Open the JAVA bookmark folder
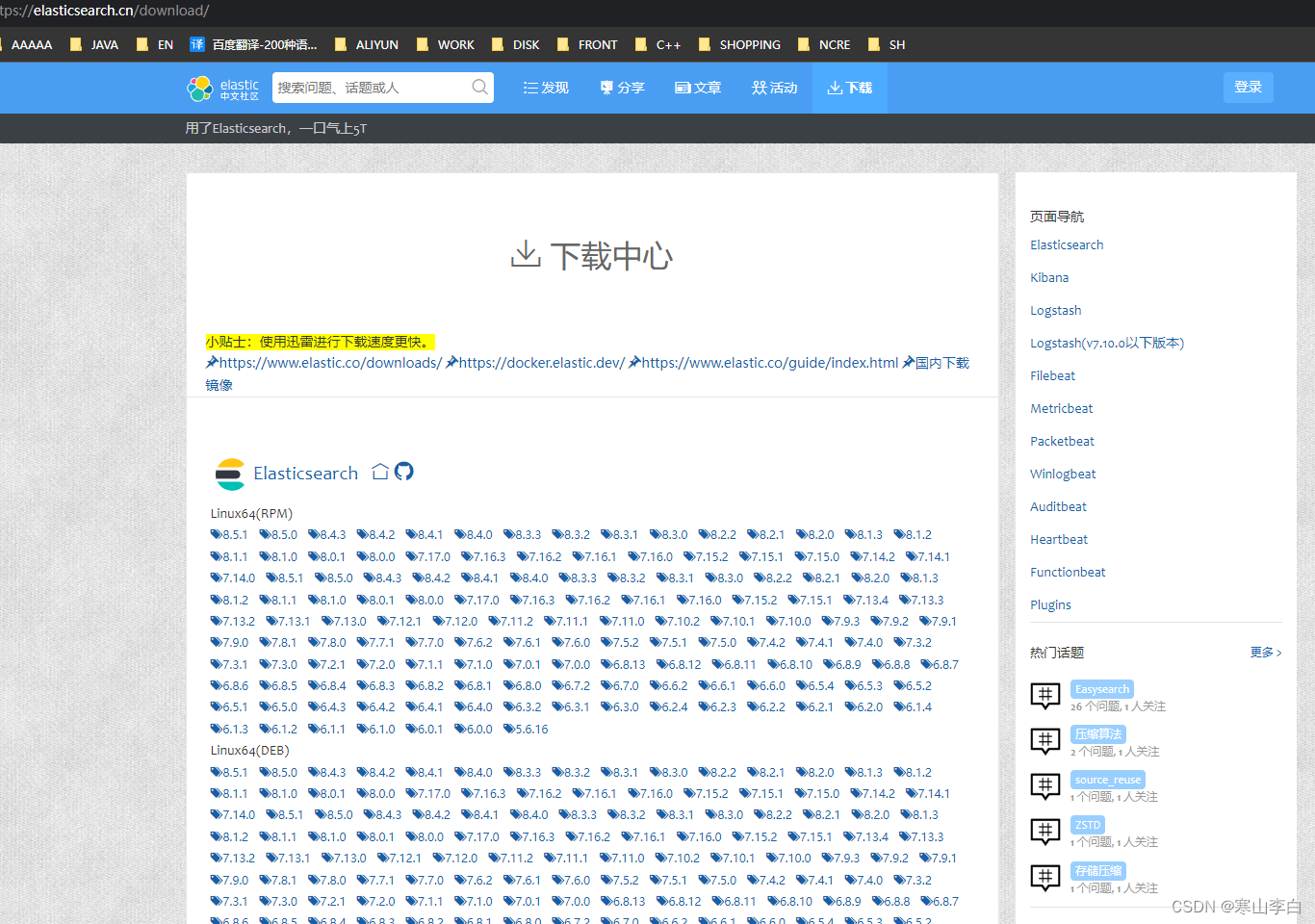Screen dimensions: 1315x924 click(x=94, y=44)
